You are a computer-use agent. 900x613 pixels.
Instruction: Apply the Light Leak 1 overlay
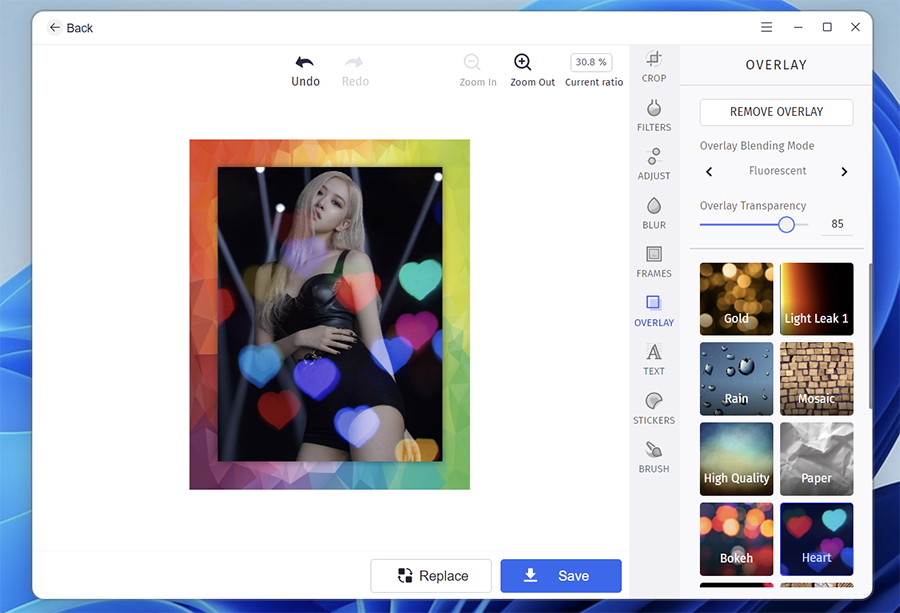[x=816, y=299]
